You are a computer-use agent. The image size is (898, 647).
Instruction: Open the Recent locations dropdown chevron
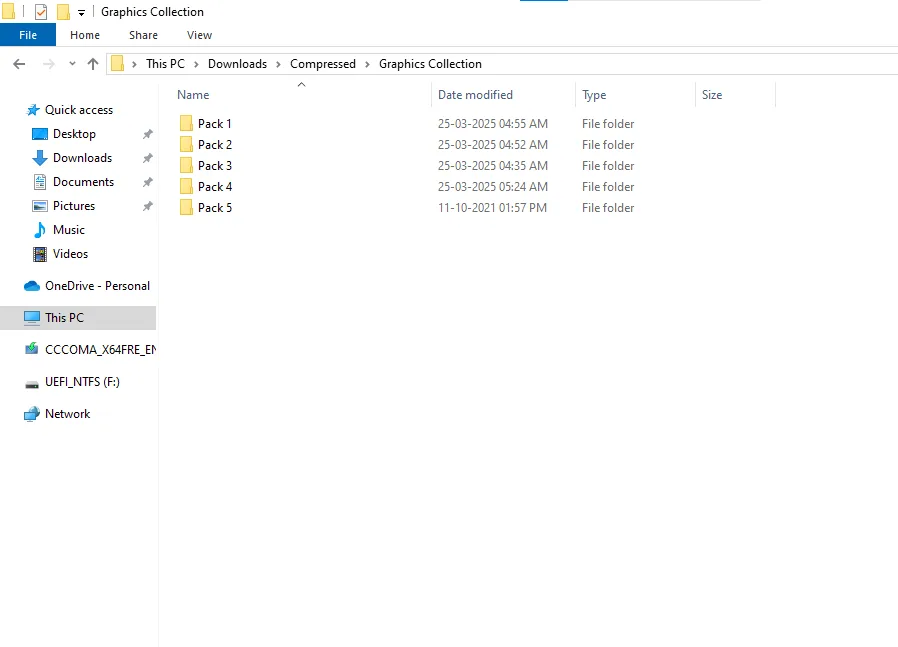[72, 64]
